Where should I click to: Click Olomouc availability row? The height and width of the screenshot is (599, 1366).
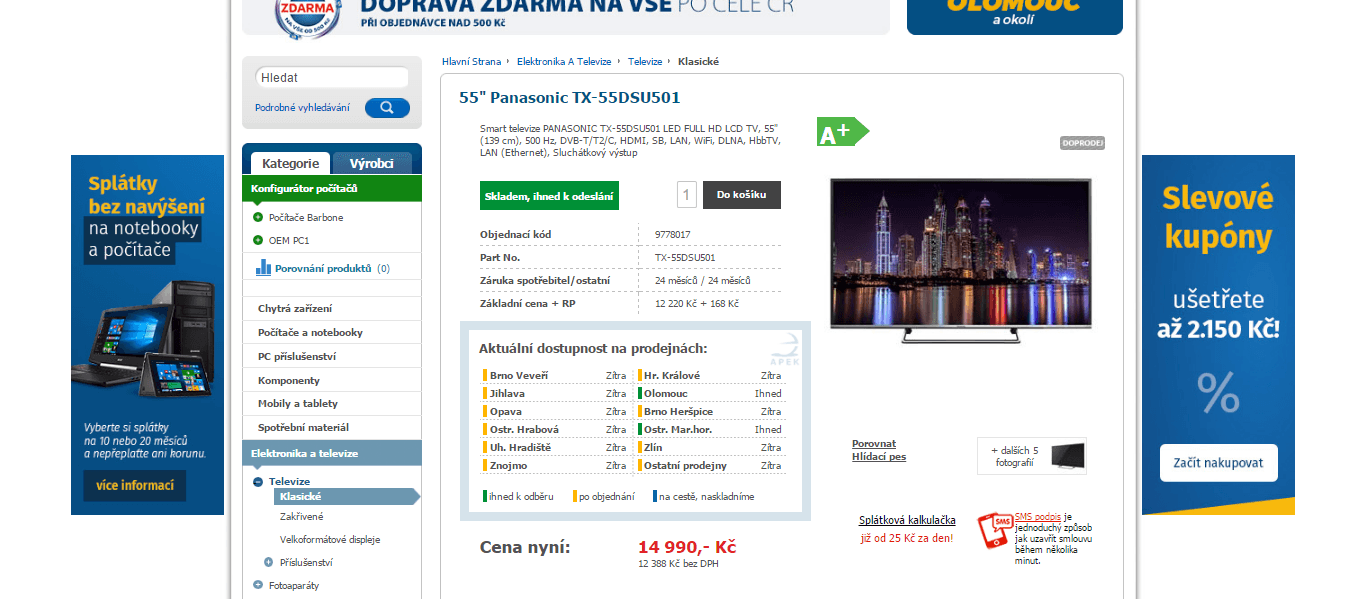coord(710,394)
